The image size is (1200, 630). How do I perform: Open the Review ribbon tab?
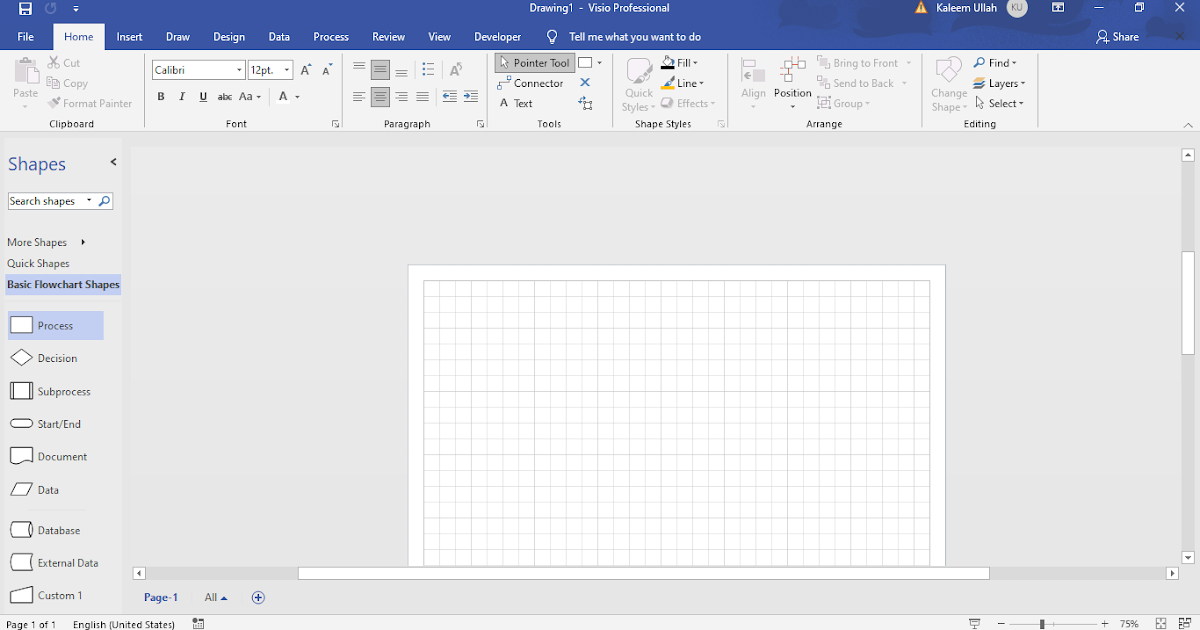pos(388,36)
